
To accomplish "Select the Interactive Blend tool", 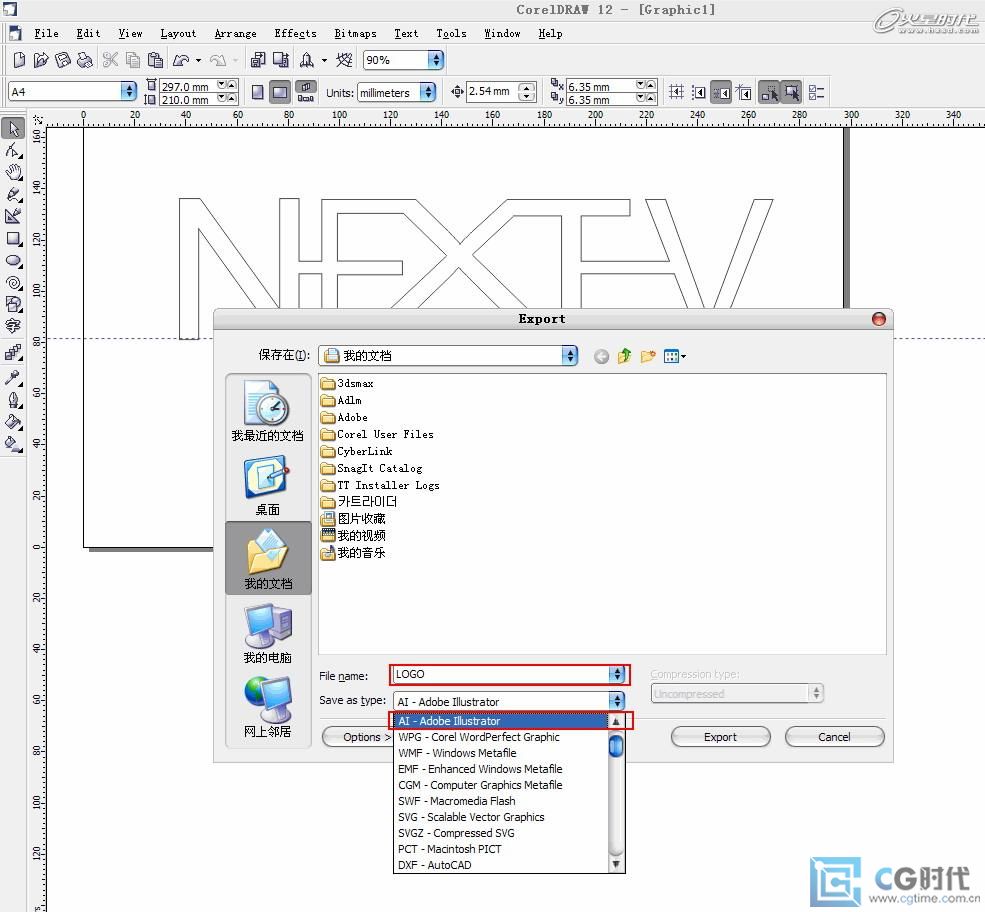I will pyautogui.click(x=13, y=352).
